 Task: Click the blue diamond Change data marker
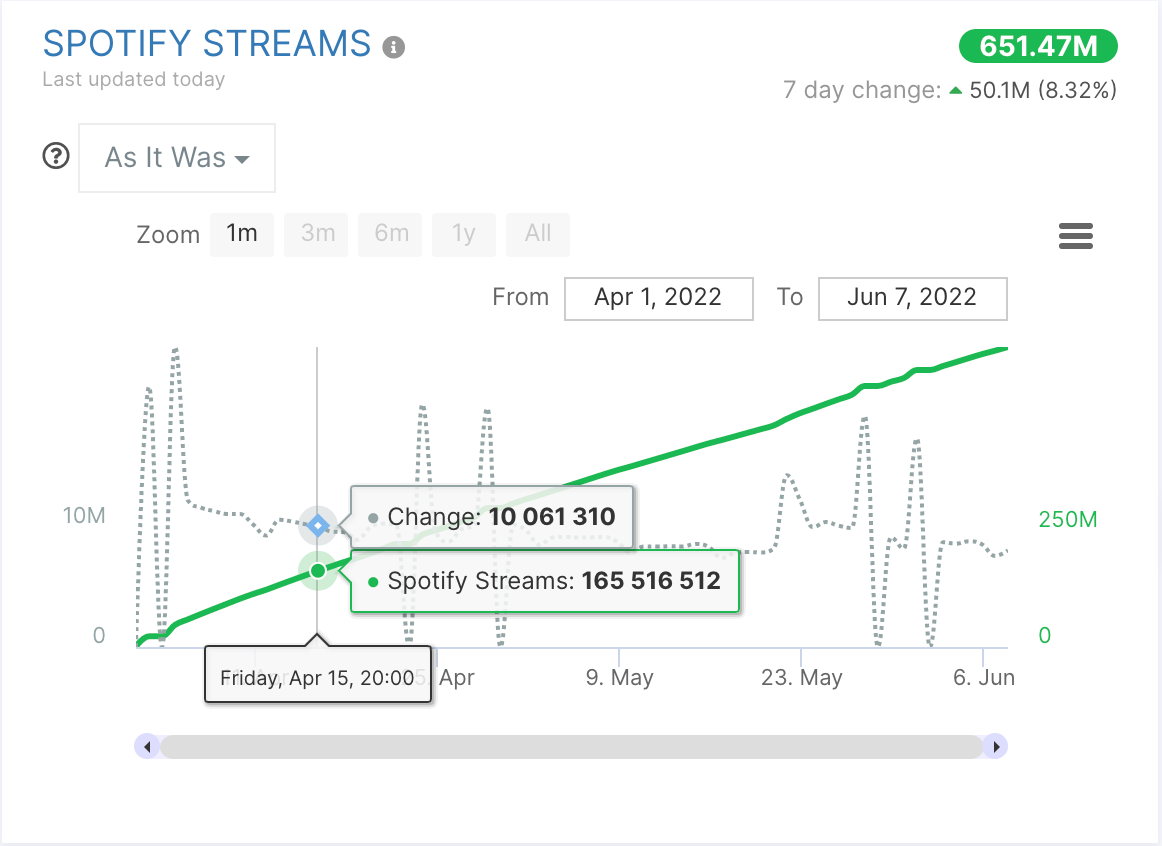(x=318, y=525)
